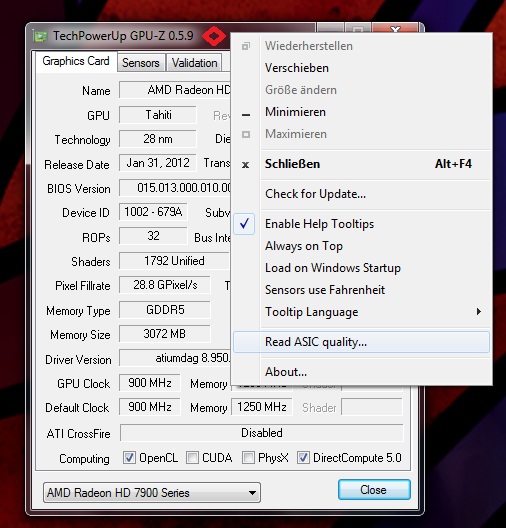This screenshot has height=528, width=506.
Task: Enable Load on Windows Startup
Action: pyautogui.click(x=361, y=268)
